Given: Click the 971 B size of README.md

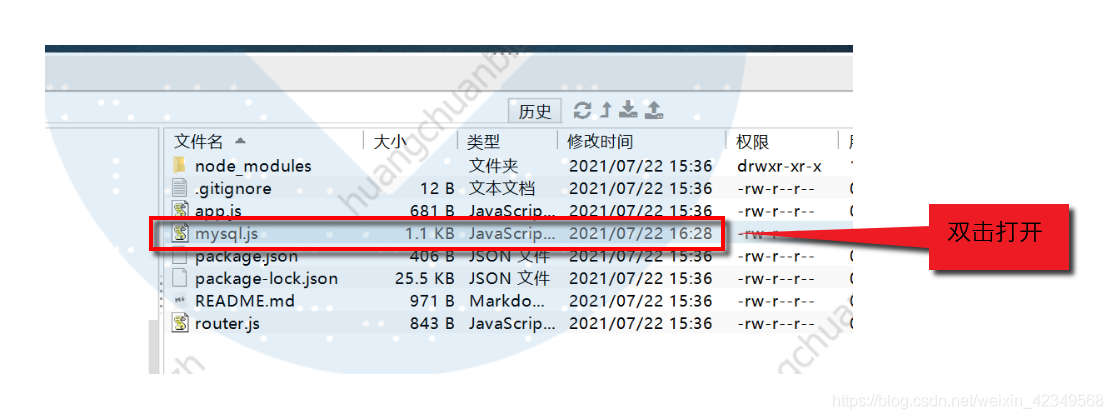Looking at the screenshot, I should point(432,301).
